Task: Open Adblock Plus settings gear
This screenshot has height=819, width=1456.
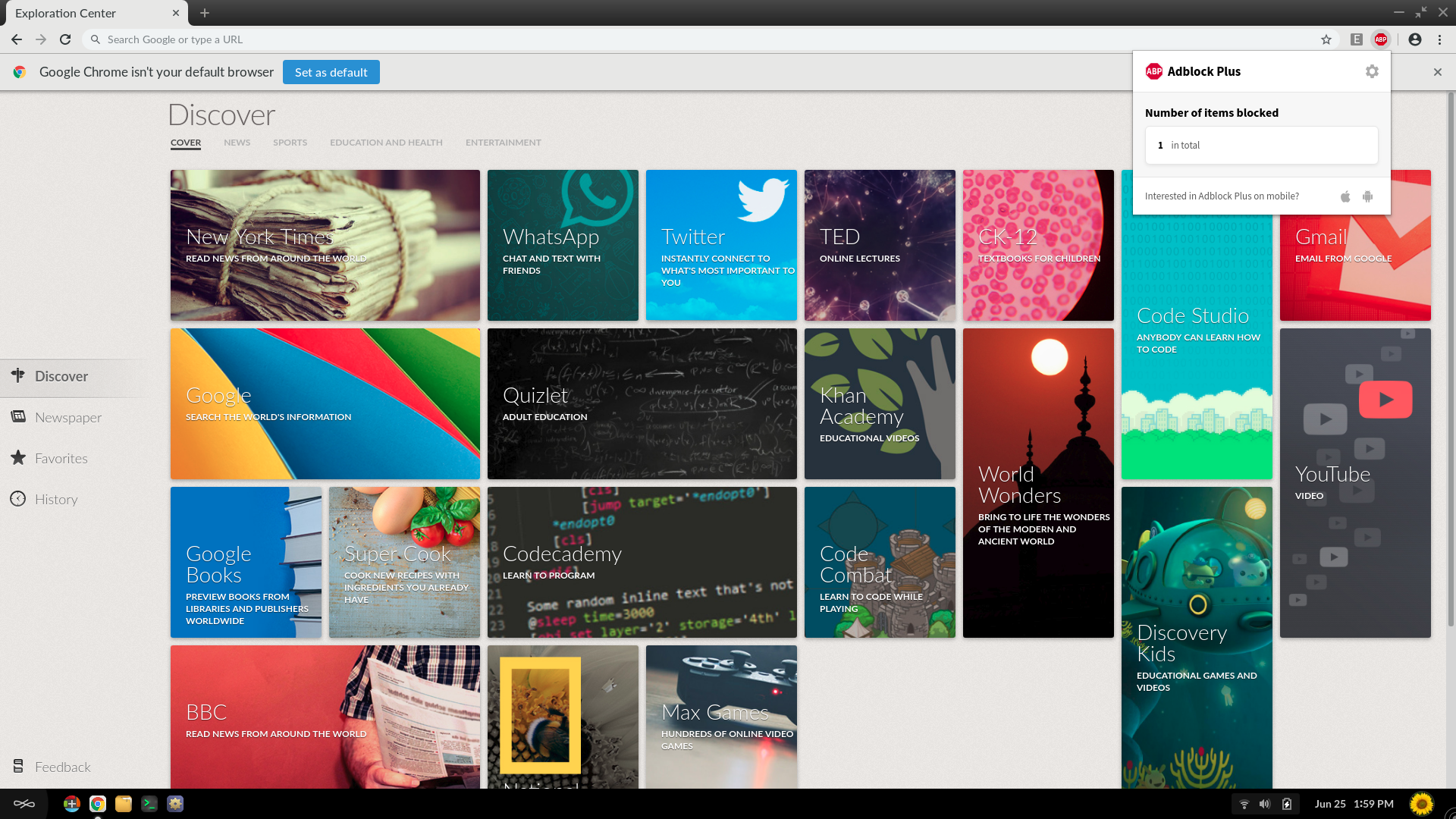Action: coord(1372,71)
